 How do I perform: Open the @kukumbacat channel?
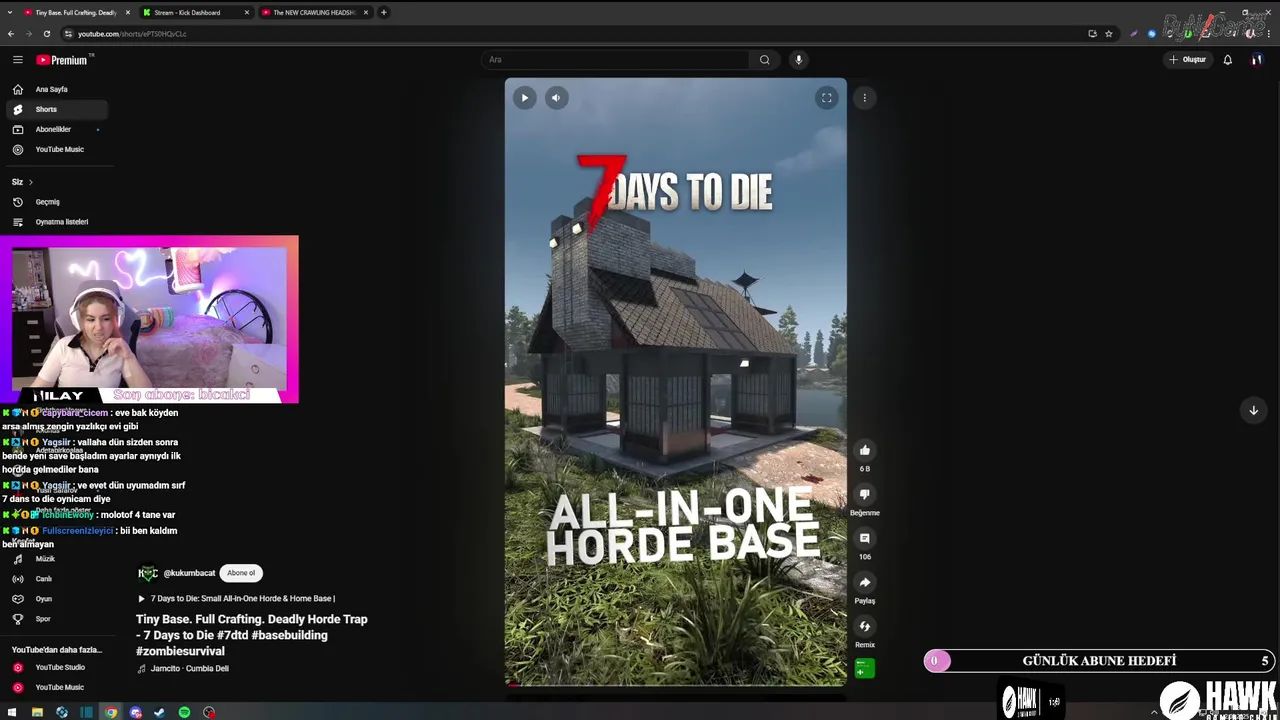pyautogui.click(x=189, y=573)
